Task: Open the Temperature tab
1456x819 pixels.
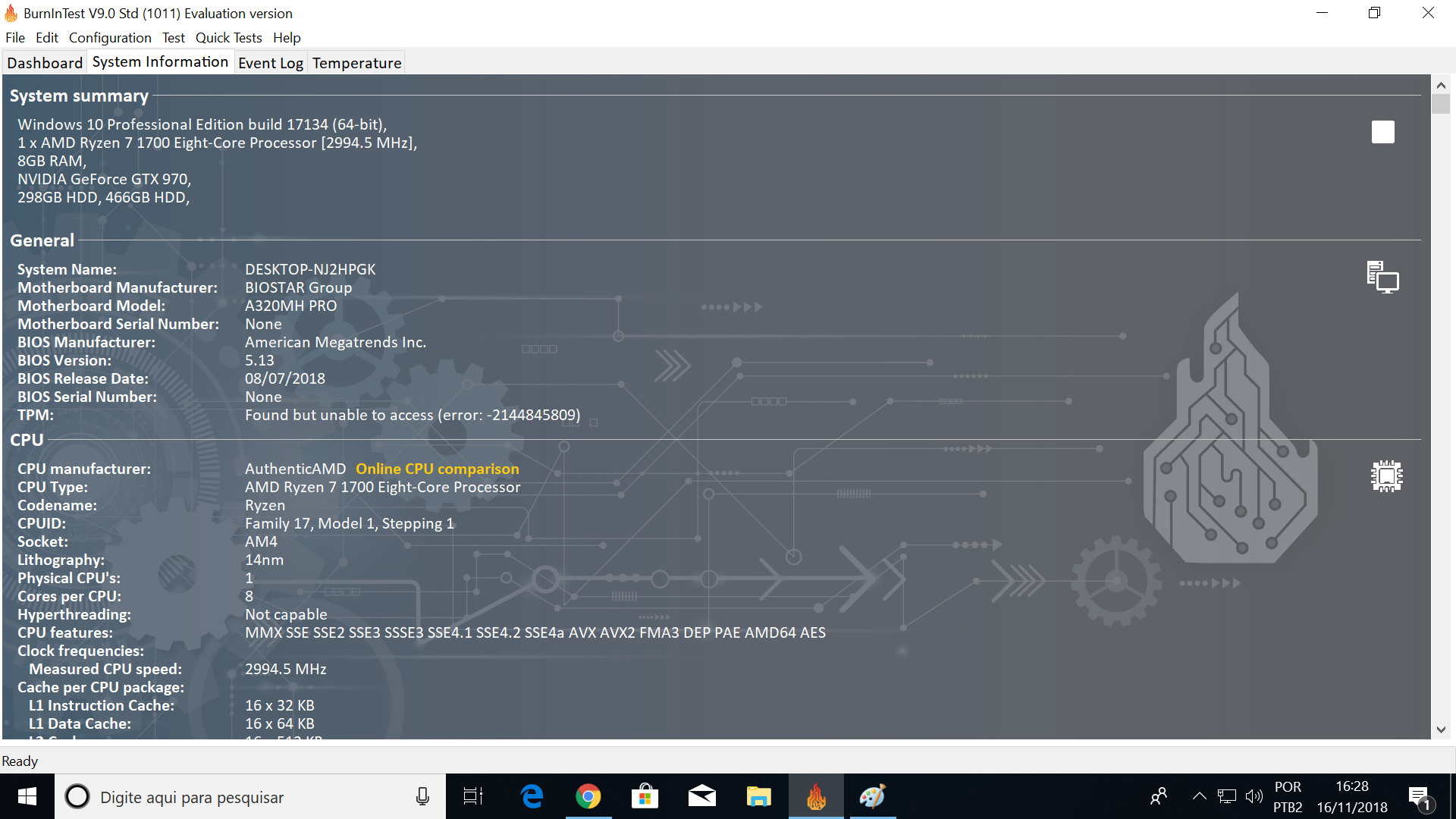Action: tap(356, 63)
